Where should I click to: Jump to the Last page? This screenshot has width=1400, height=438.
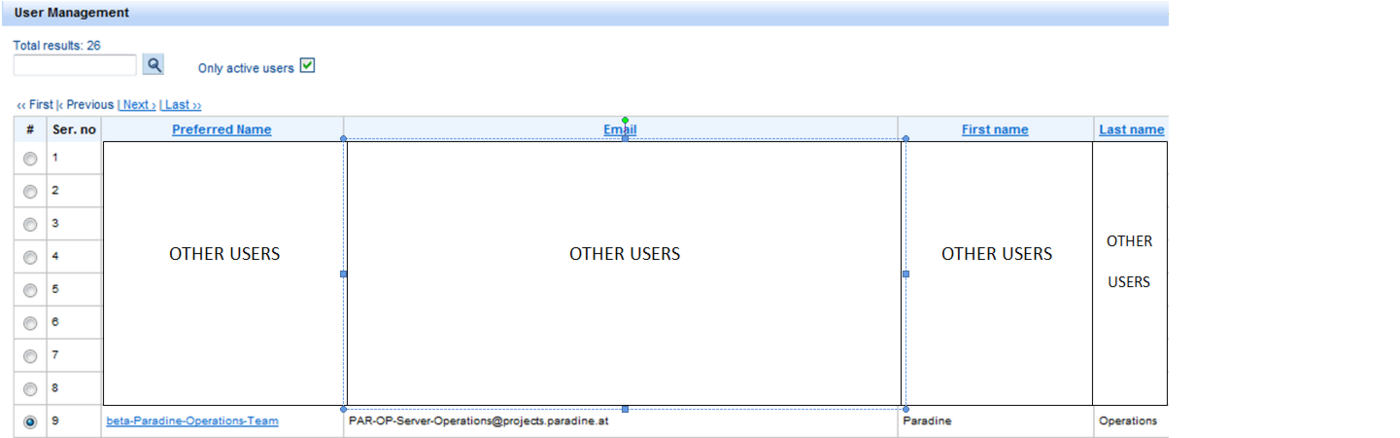coord(182,105)
